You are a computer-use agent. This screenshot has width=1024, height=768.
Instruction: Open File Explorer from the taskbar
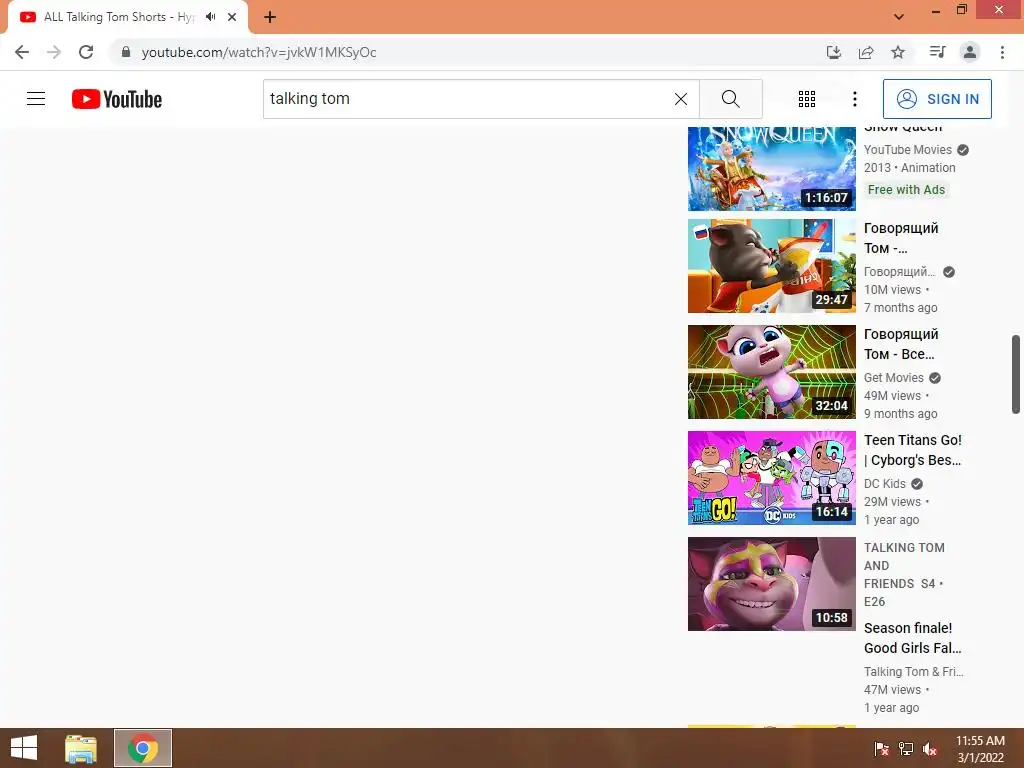coord(81,748)
